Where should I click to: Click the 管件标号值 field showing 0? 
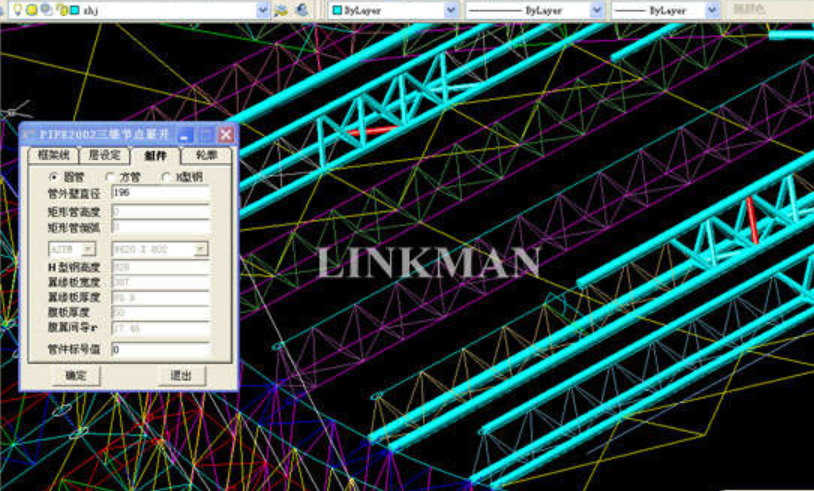161,349
